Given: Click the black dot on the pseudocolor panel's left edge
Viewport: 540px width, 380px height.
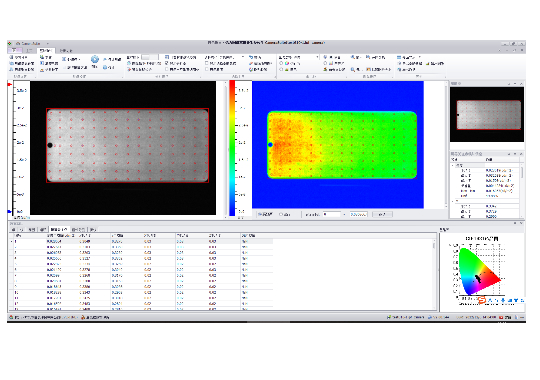Looking at the screenshot, I should (x=270, y=145).
